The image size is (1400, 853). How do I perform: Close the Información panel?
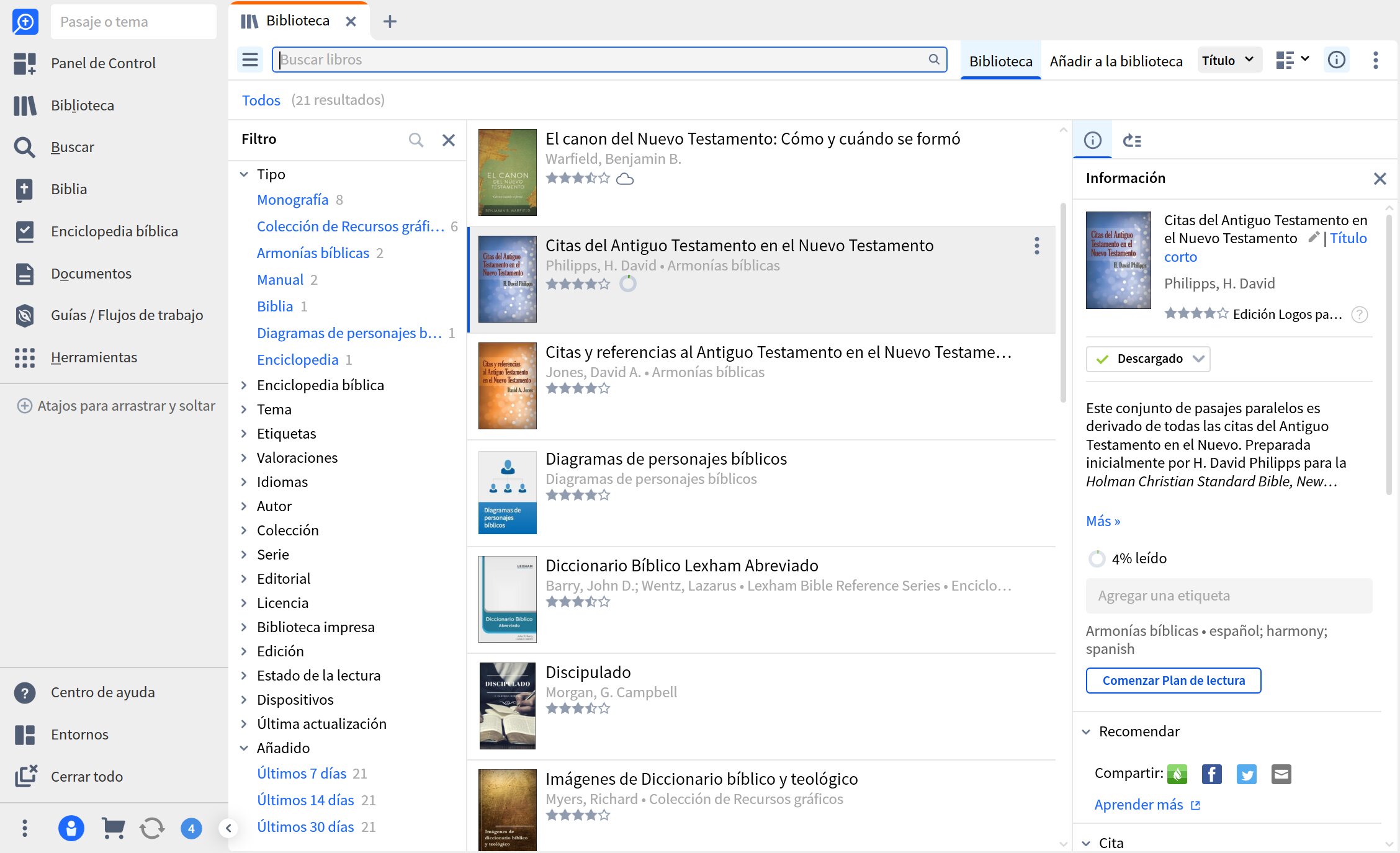pyautogui.click(x=1380, y=179)
